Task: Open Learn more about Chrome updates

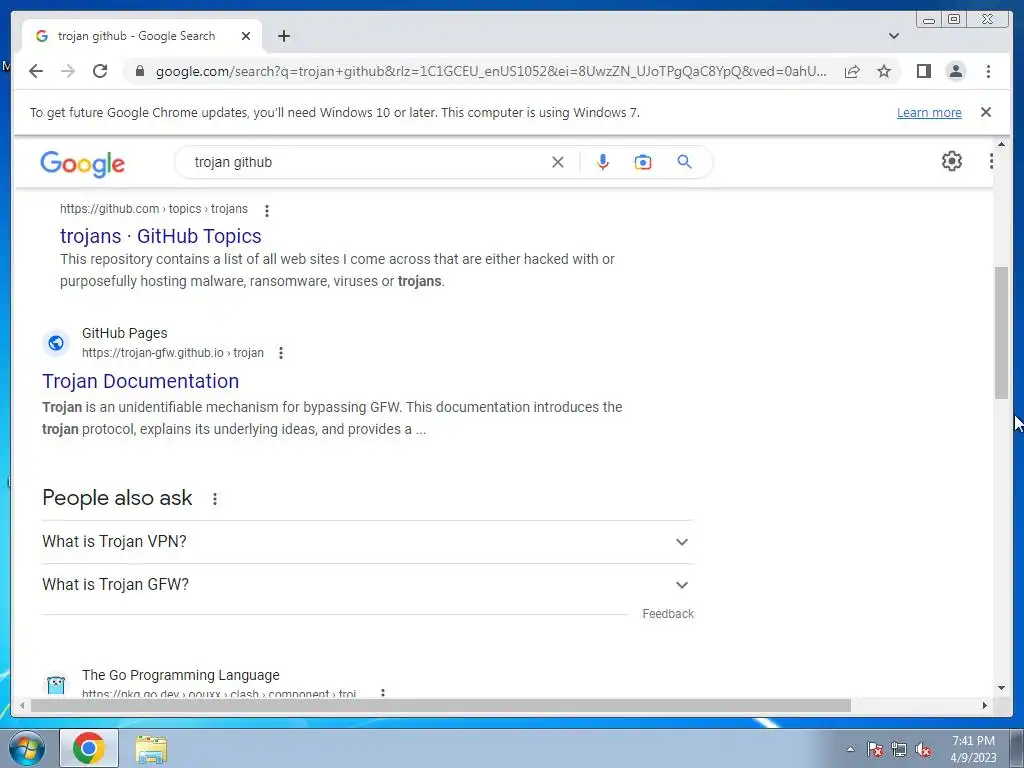Action: 929,112
